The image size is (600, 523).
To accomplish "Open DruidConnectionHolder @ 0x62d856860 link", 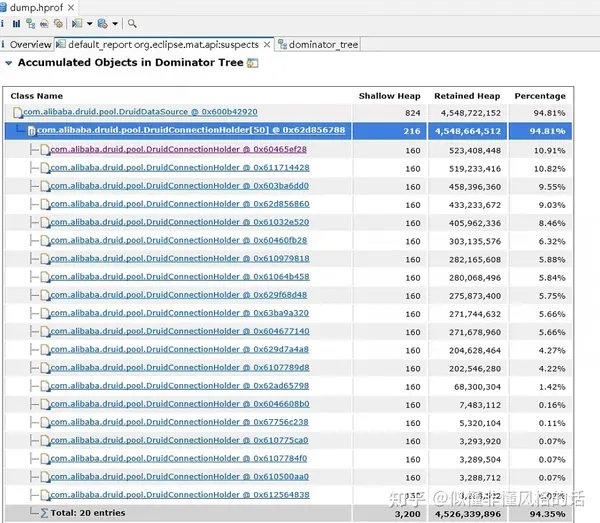I will pos(180,204).
